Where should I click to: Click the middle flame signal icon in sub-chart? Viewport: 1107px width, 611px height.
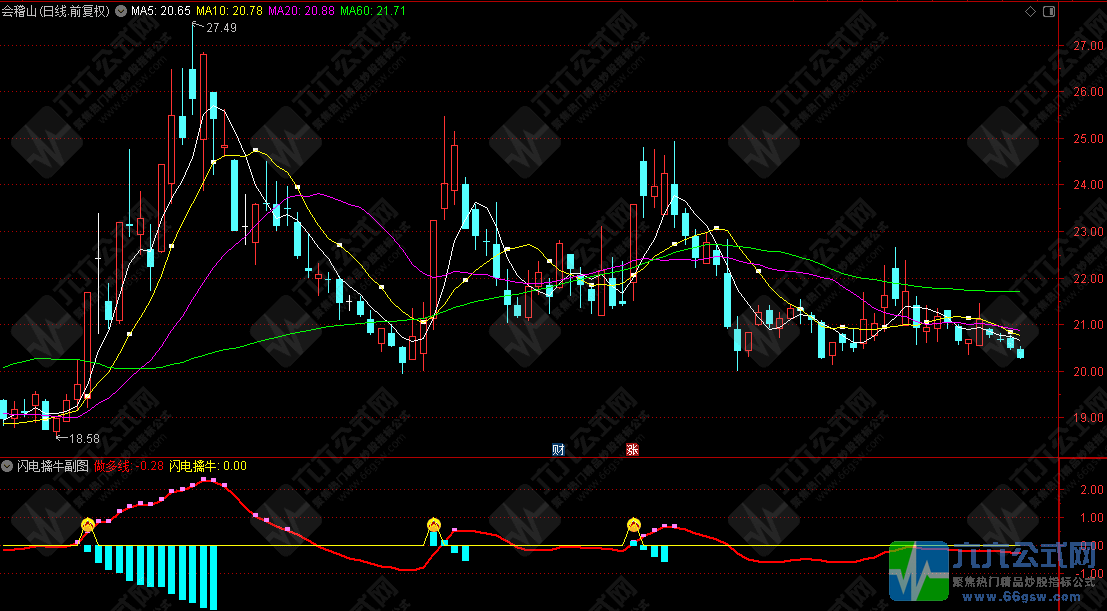[433, 524]
